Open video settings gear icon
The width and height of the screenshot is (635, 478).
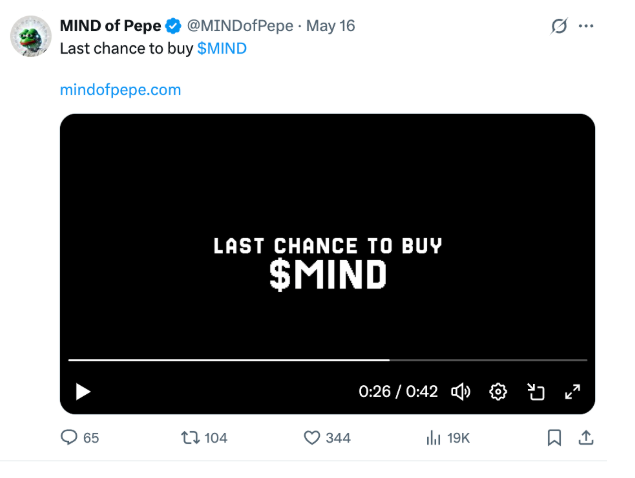[x=498, y=392]
